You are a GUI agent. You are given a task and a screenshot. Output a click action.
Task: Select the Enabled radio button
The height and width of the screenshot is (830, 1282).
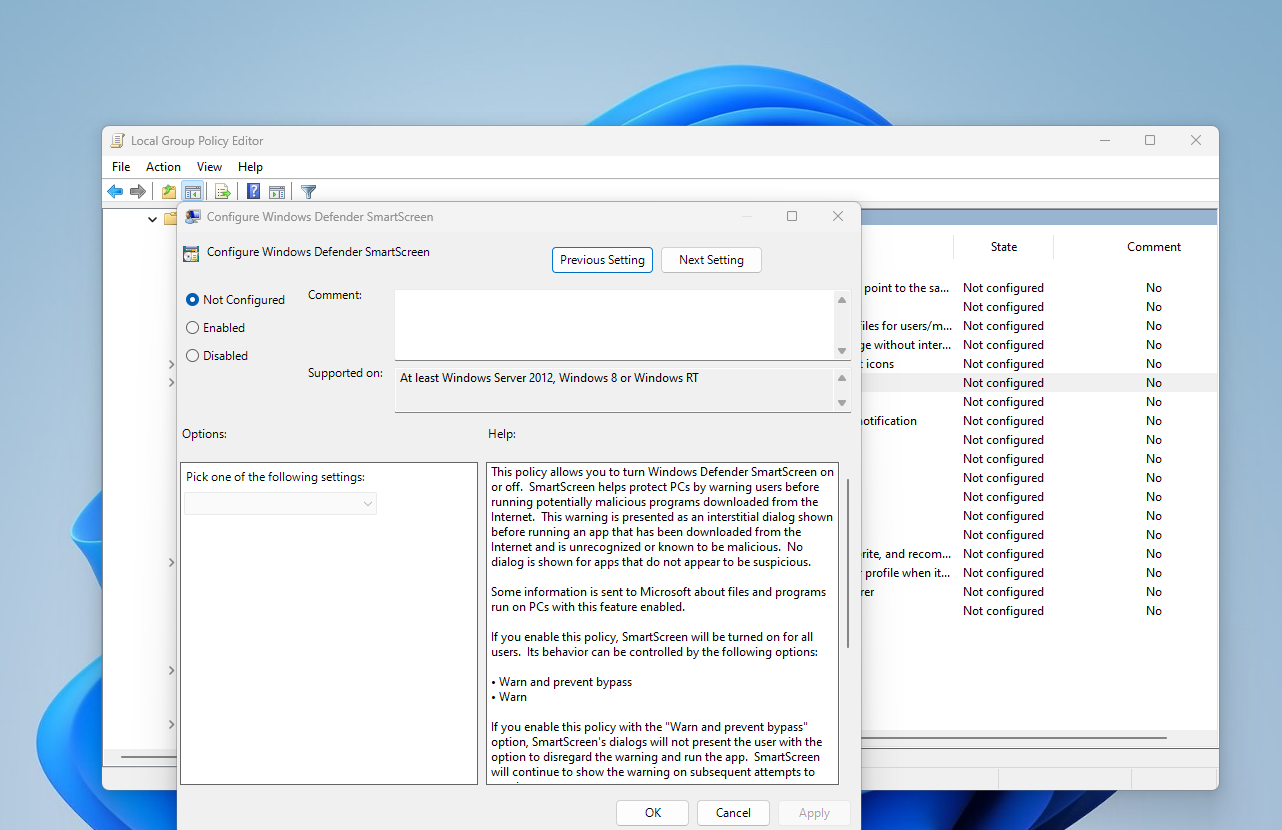click(x=193, y=328)
